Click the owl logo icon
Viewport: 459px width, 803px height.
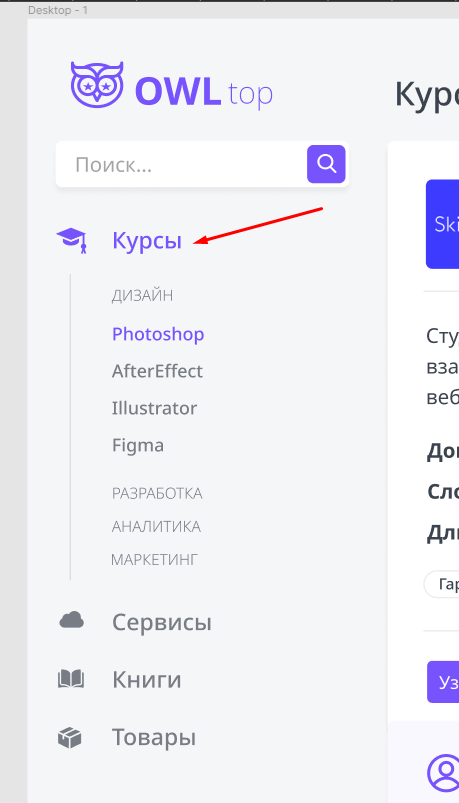tap(97, 85)
